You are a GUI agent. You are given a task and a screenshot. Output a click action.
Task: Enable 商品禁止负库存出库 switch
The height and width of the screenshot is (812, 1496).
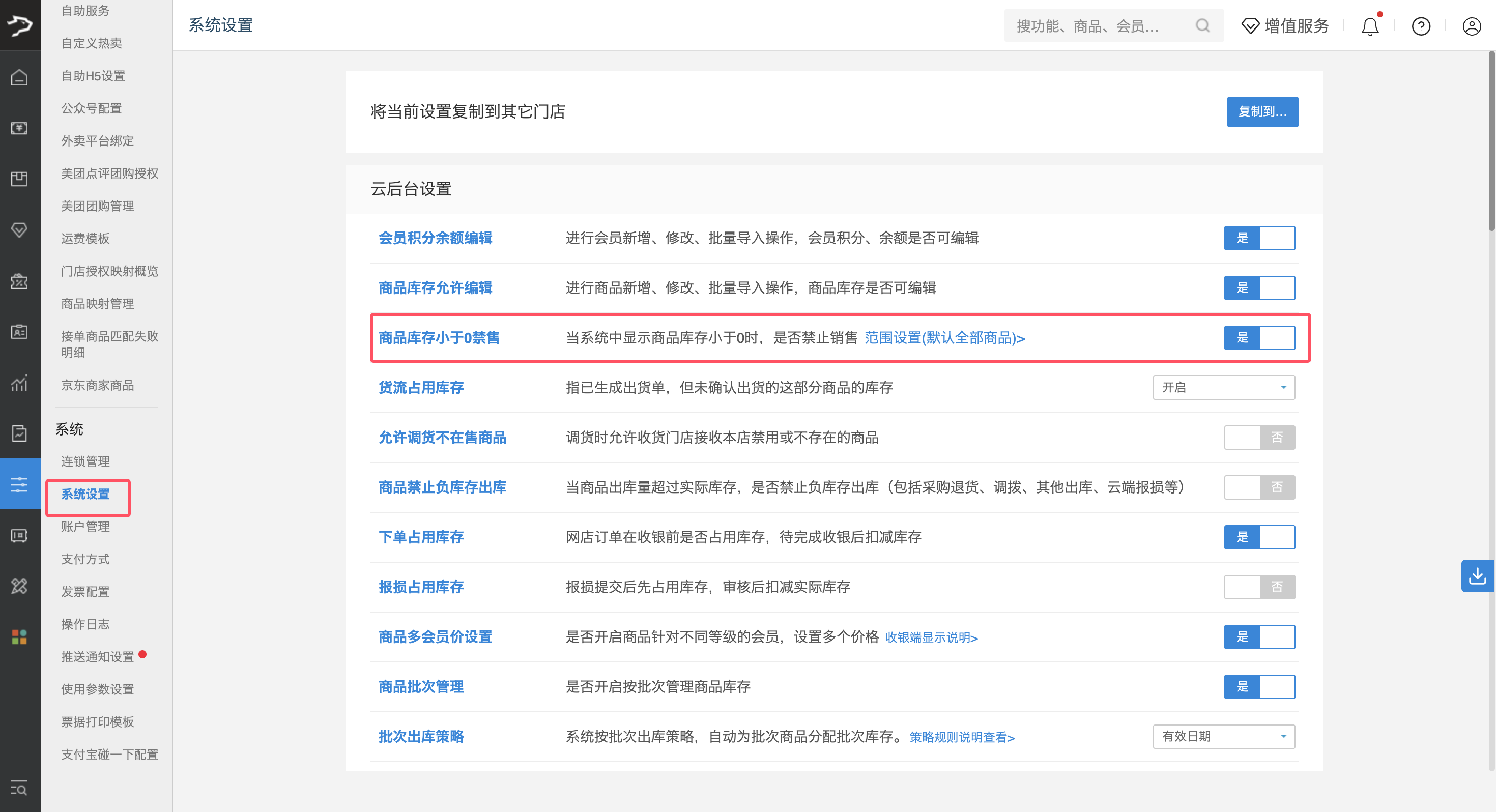pyautogui.click(x=1259, y=487)
